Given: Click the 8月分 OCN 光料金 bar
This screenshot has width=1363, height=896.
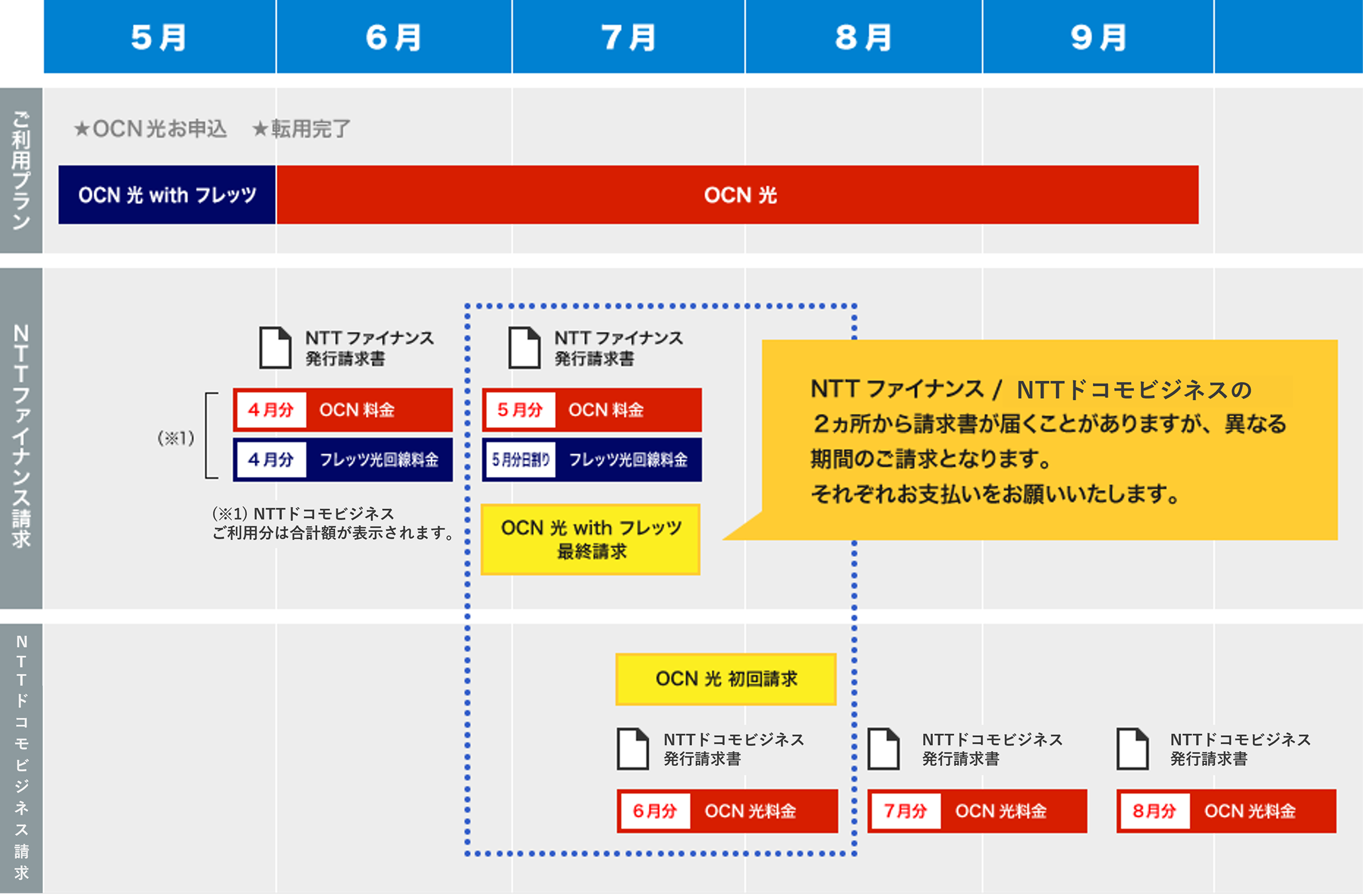Looking at the screenshot, I should tap(1226, 811).
